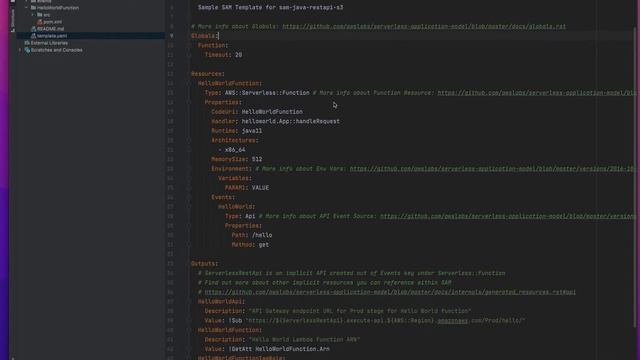This screenshot has height=360, width=640.
Task: Expand the src folder arrow
Action: tap(33, 15)
